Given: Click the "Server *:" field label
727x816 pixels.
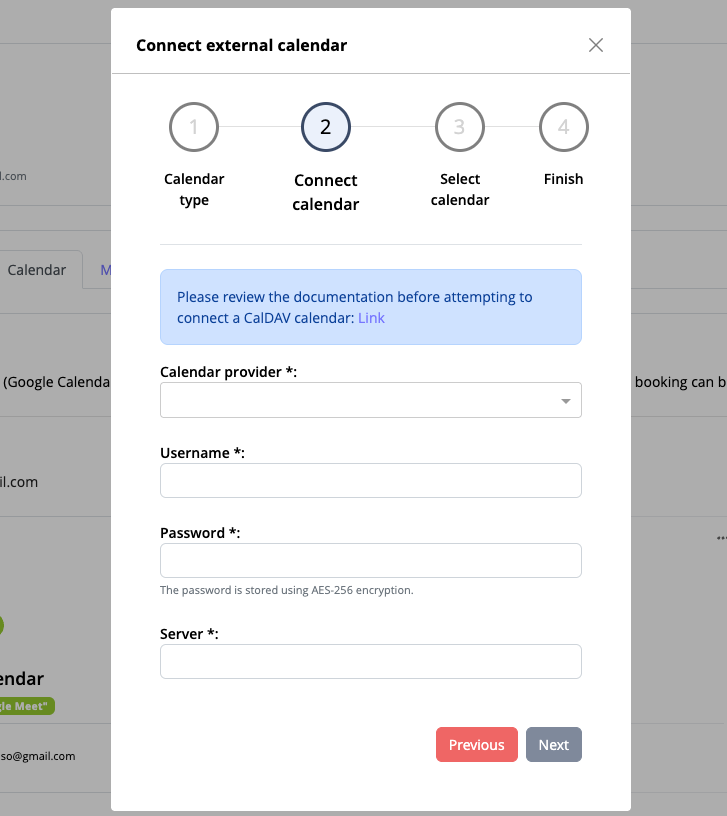Looking at the screenshot, I should (189, 634).
